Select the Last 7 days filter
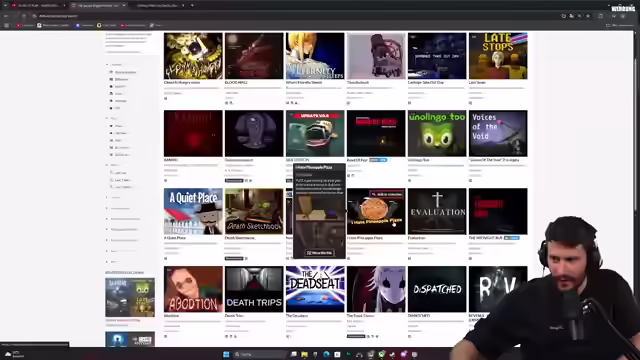640x360 pixels. (120, 180)
